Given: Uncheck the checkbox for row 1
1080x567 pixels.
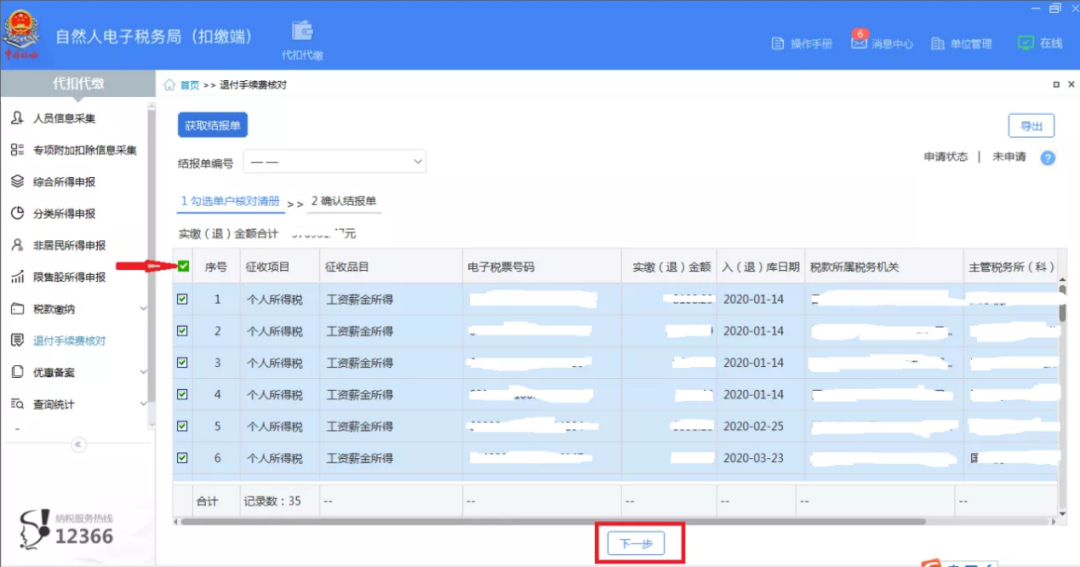Looking at the screenshot, I should pyautogui.click(x=183, y=299).
